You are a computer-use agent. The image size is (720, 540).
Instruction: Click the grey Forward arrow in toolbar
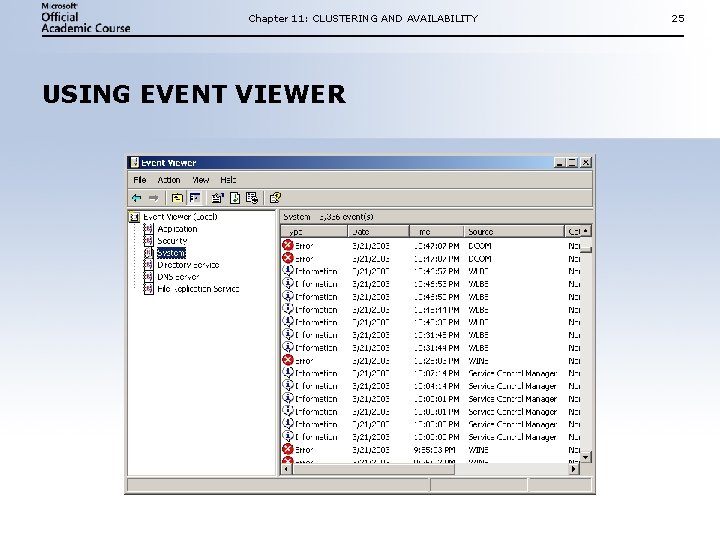(153, 198)
